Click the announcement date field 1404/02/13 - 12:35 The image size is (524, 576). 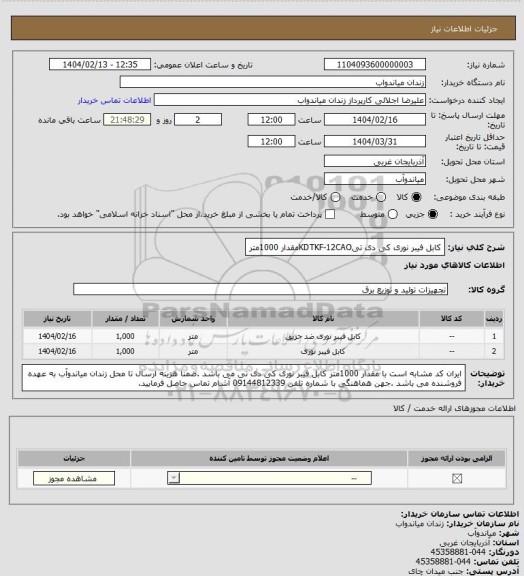point(100,65)
